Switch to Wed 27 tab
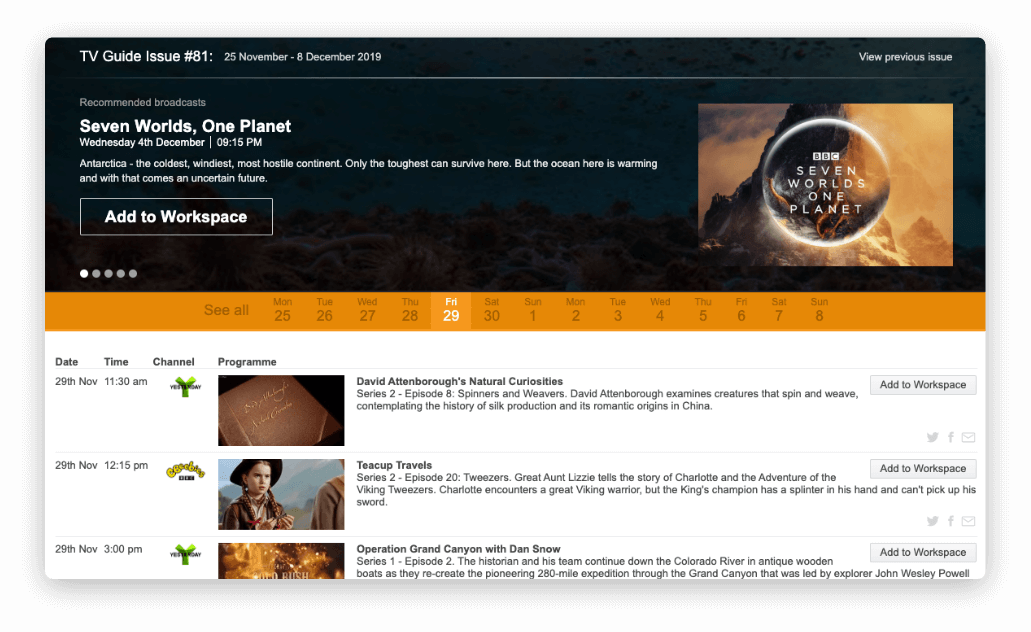Viewport: 1031px width, 632px height. pos(367,310)
